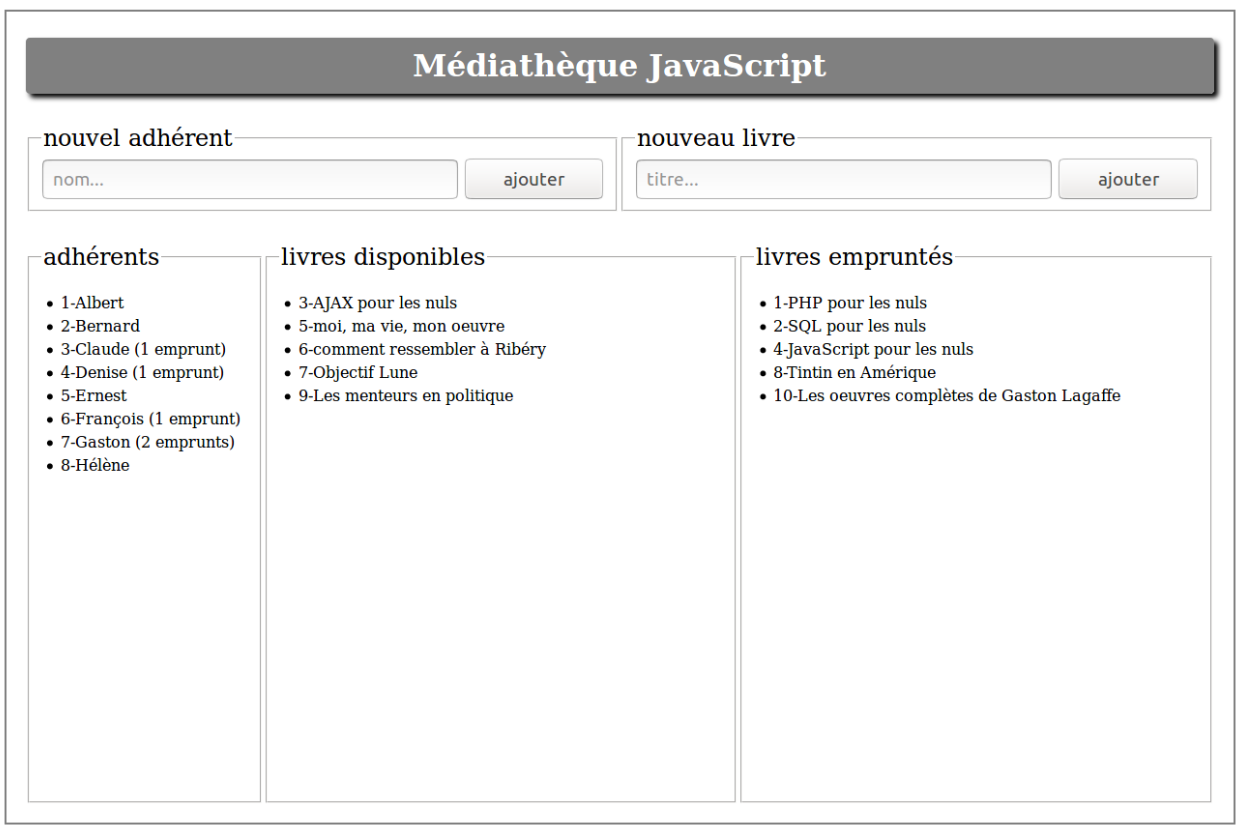Click borrowed book 1-PHP pour les nuls
This screenshot has height=833, width=1243.
click(x=850, y=303)
